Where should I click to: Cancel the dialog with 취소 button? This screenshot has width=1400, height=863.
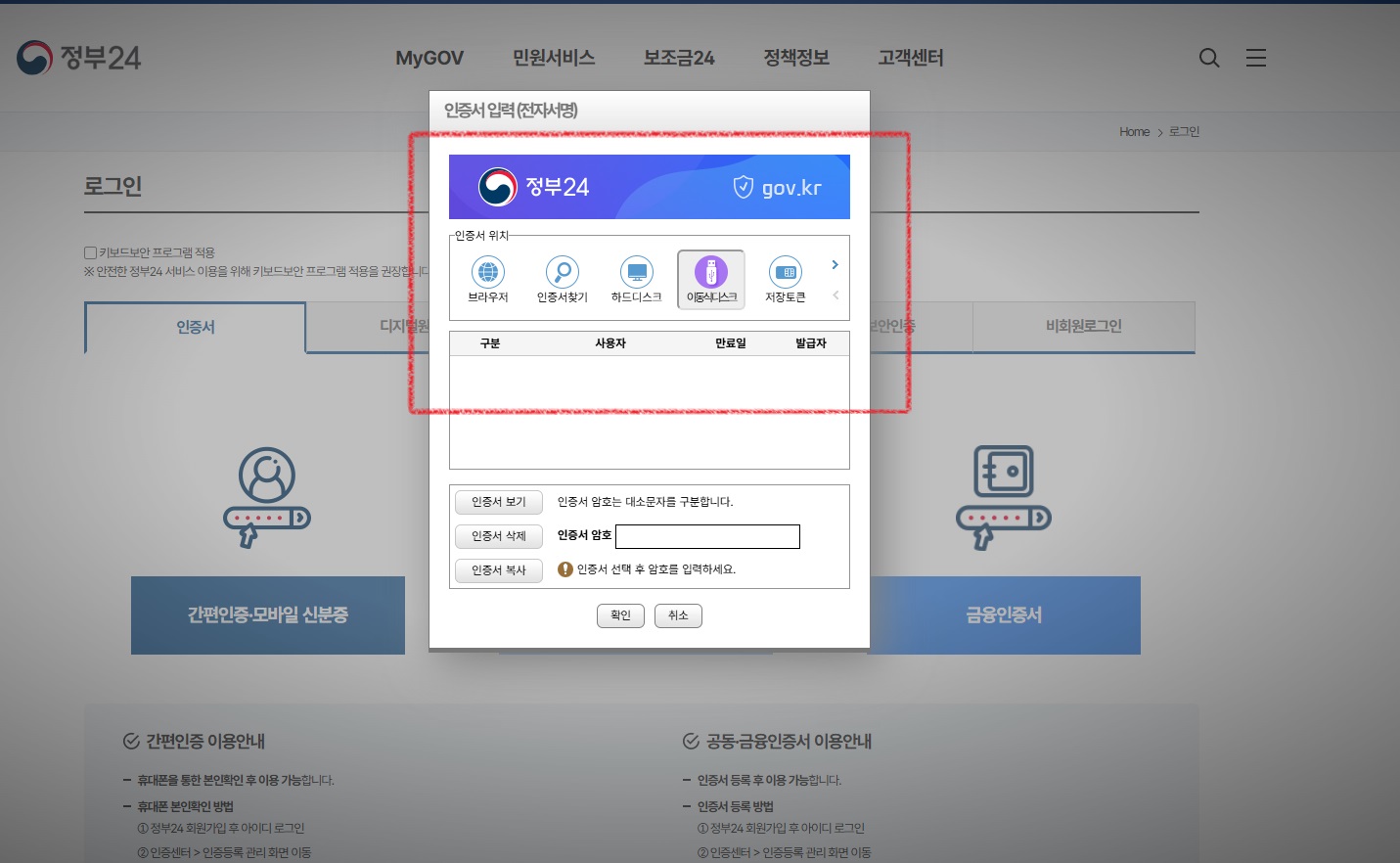point(678,615)
